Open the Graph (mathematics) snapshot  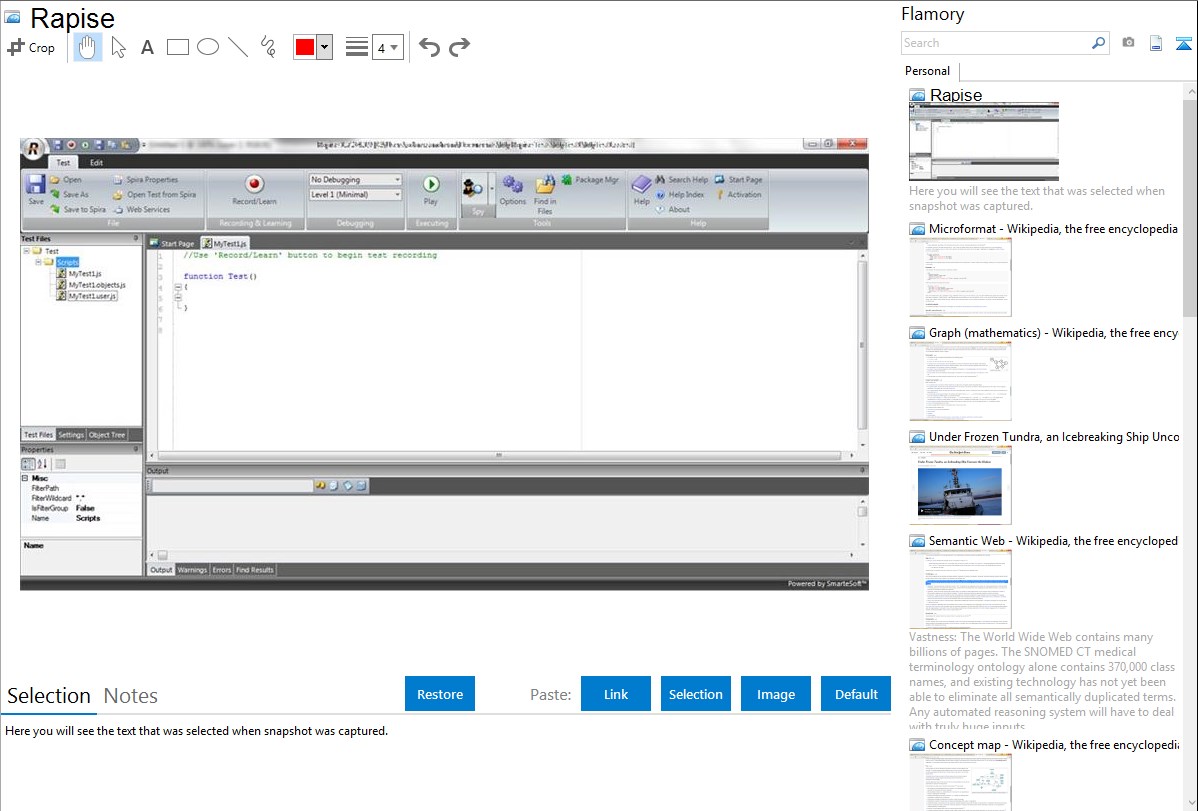pyautogui.click(x=960, y=381)
